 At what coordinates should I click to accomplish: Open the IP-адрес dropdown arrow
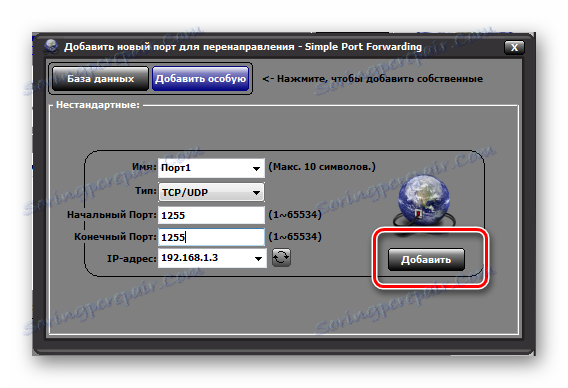point(258,259)
